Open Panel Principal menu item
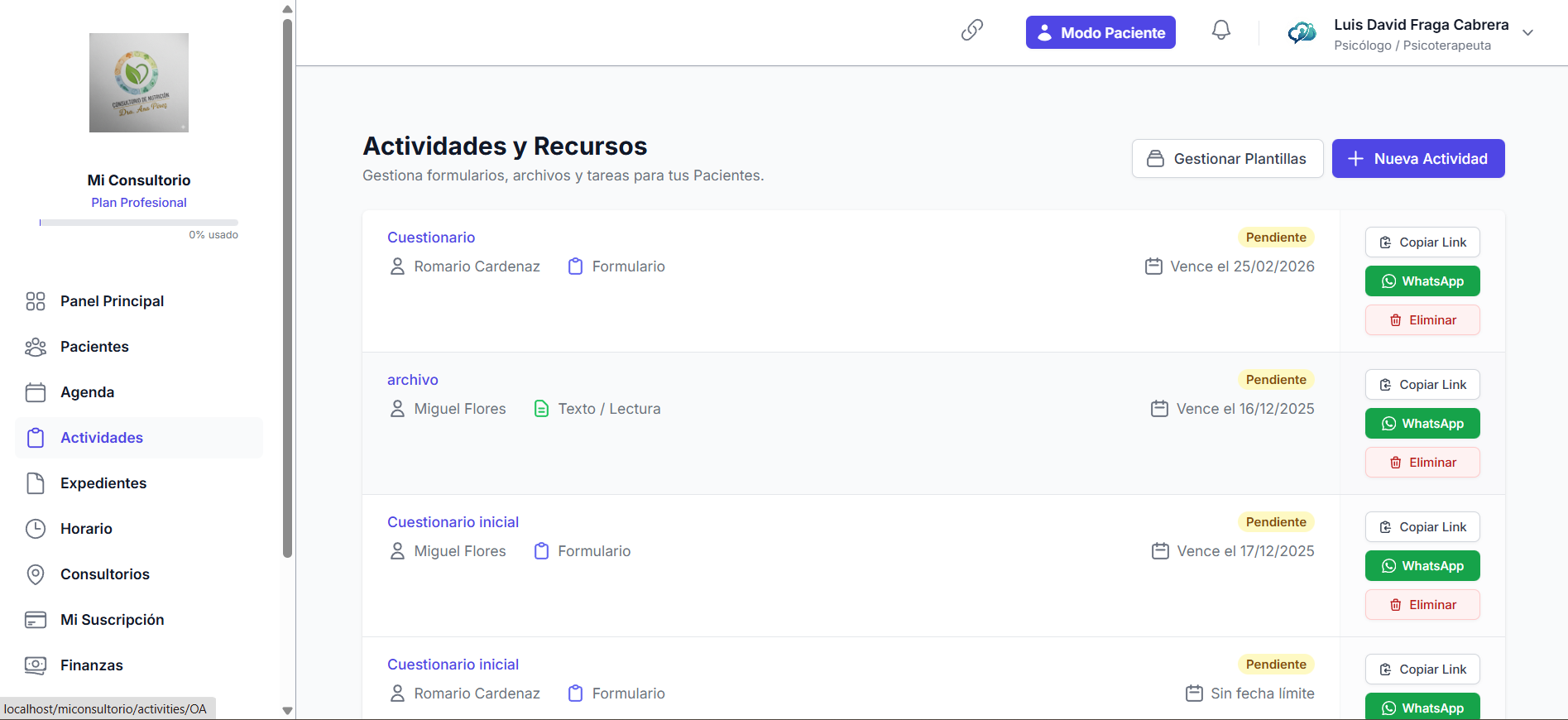The width and height of the screenshot is (1568, 720). coord(139,301)
